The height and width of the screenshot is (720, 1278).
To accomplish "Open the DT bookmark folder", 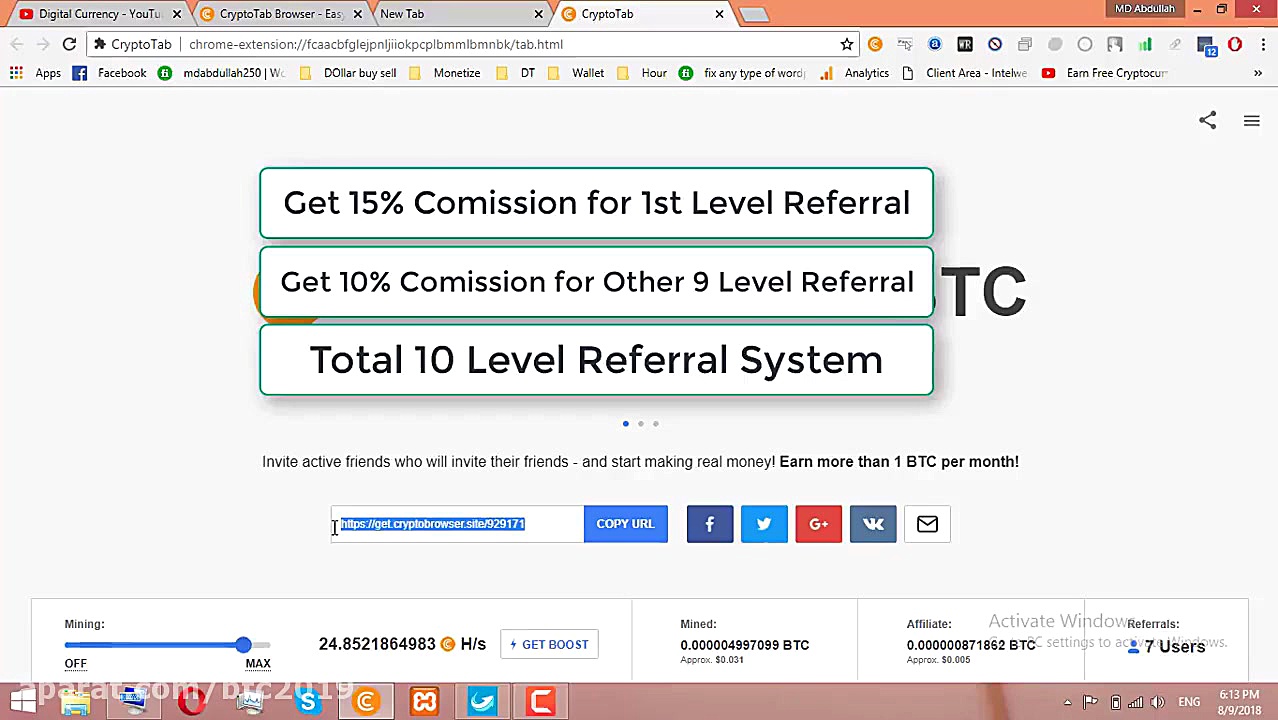I will 516,73.
